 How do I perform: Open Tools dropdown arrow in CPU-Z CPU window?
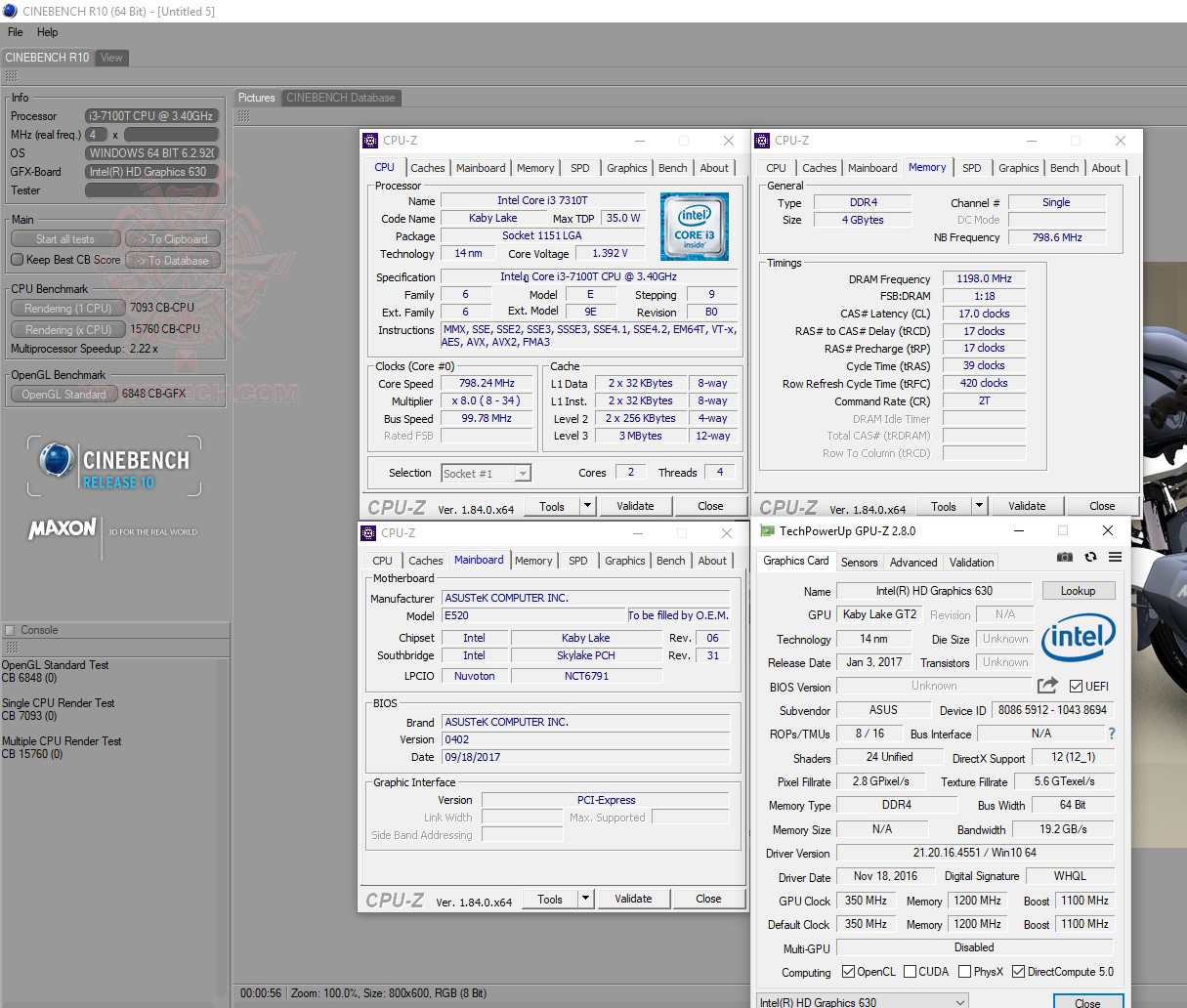[x=587, y=506]
